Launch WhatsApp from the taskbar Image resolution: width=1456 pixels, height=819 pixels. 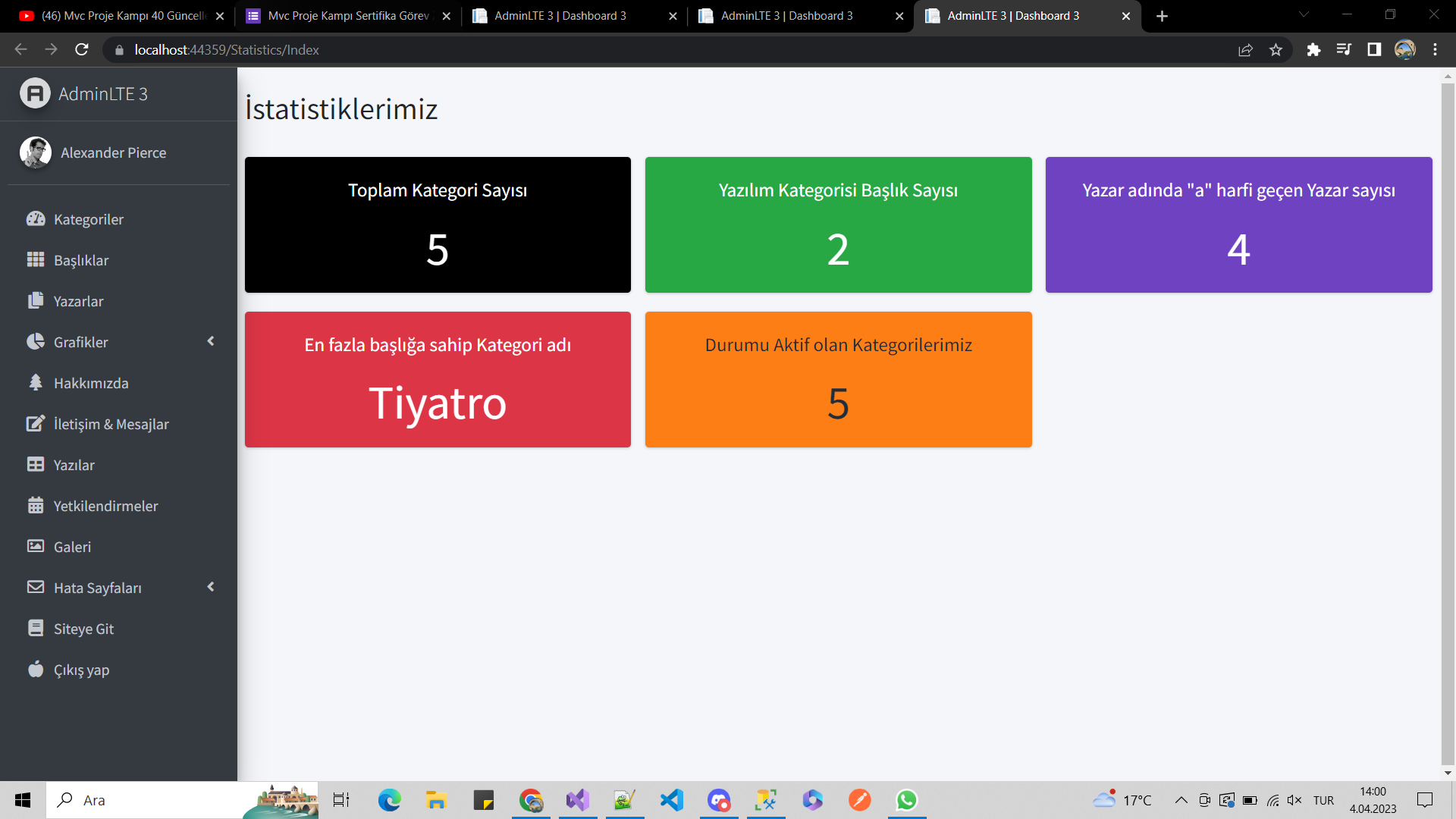907,800
